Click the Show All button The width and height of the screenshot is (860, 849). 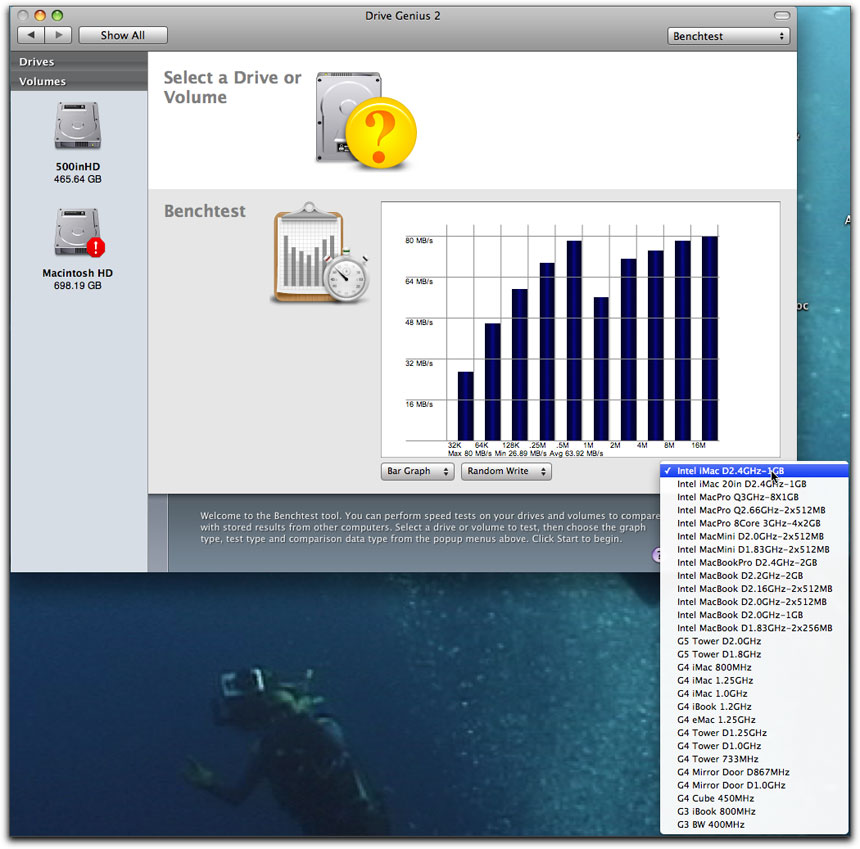click(x=123, y=35)
